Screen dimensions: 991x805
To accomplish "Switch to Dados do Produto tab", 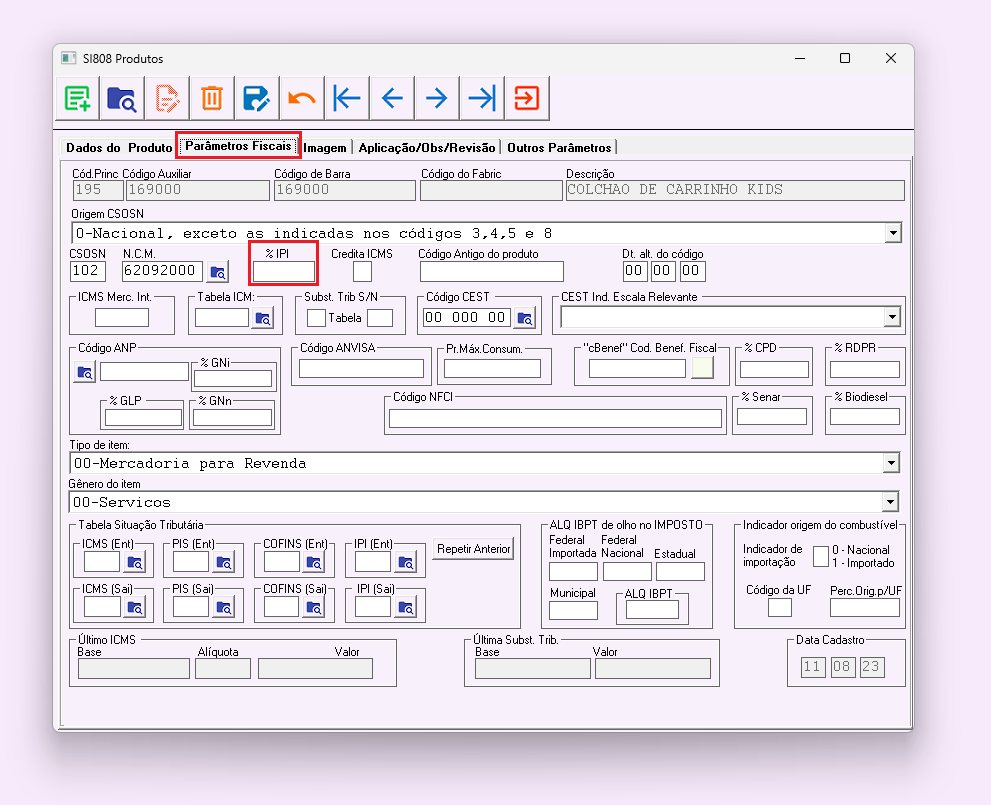I will pos(119,148).
